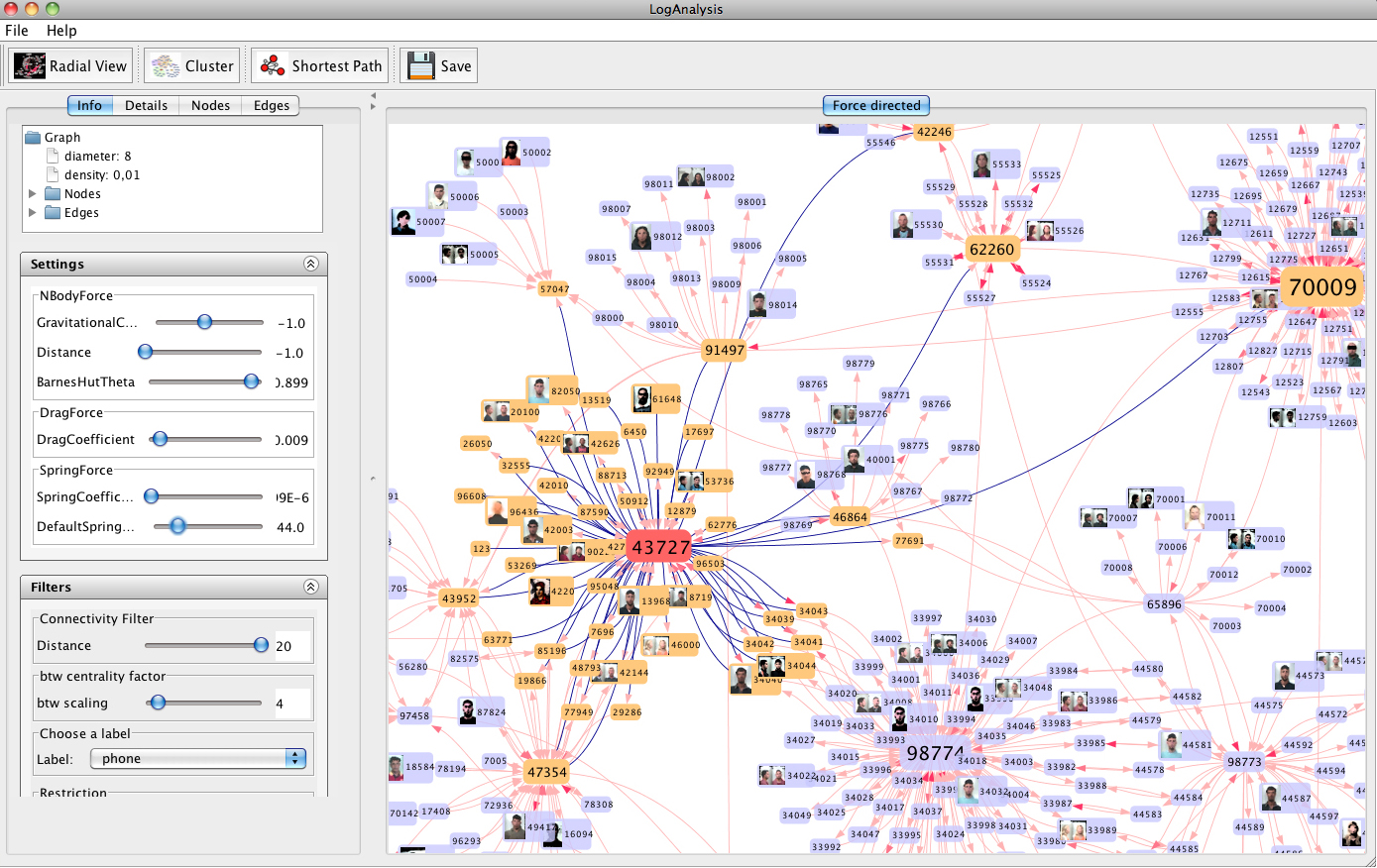Select the large node 70009
This screenshot has width=1377, height=868.
pos(1321,287)
